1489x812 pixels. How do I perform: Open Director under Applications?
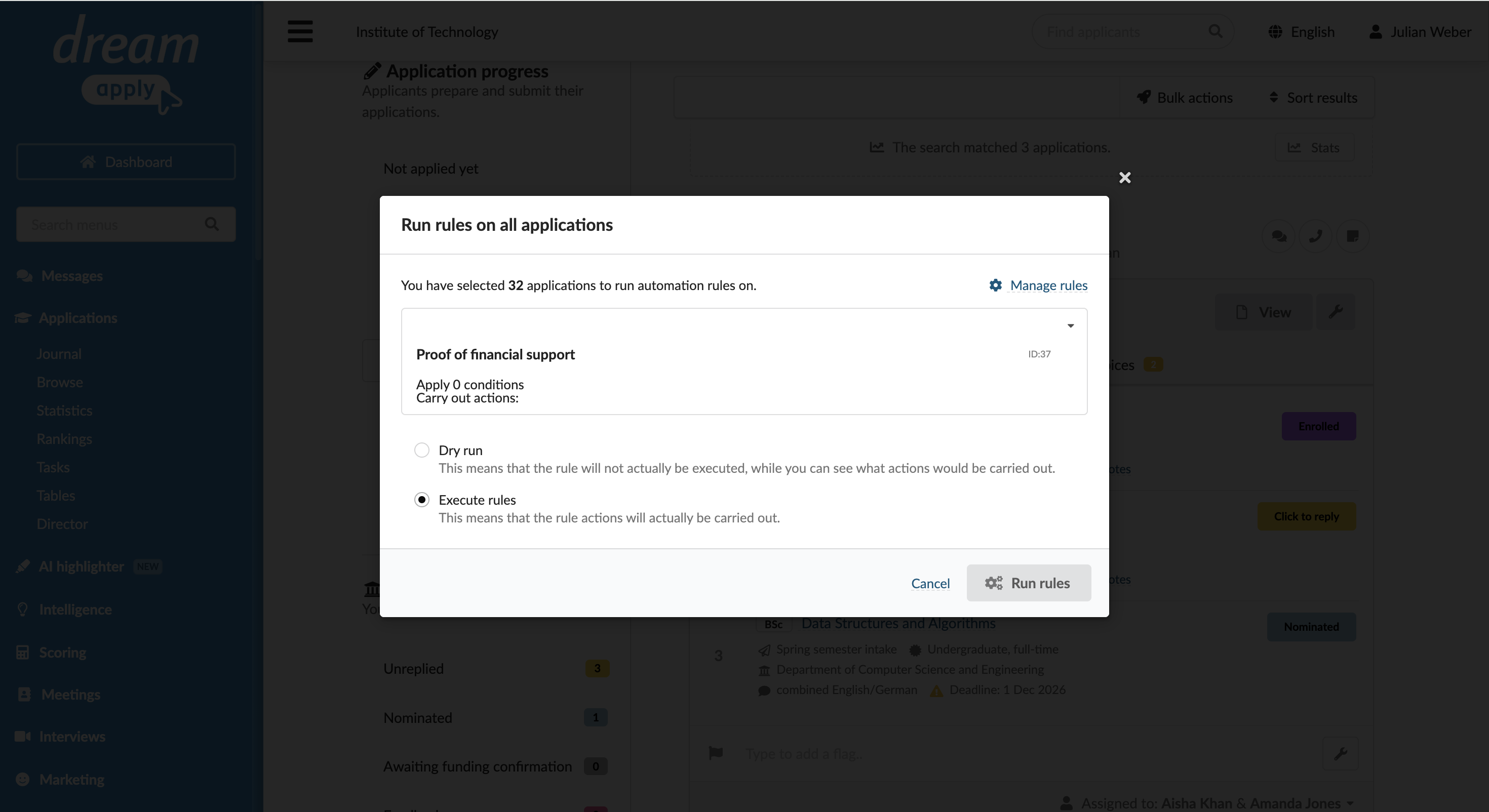(62, 523)
